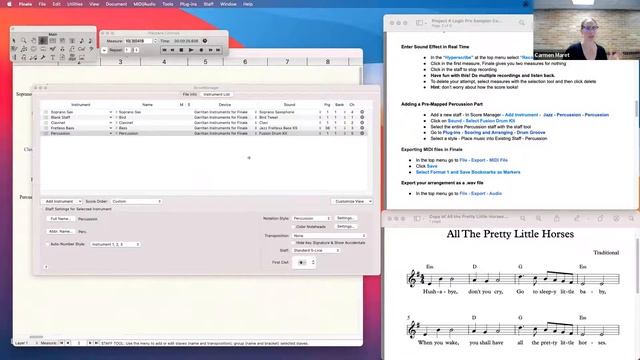Open Apple menu
This screenshot has width=640, height=360.
(x=9, y=4)
